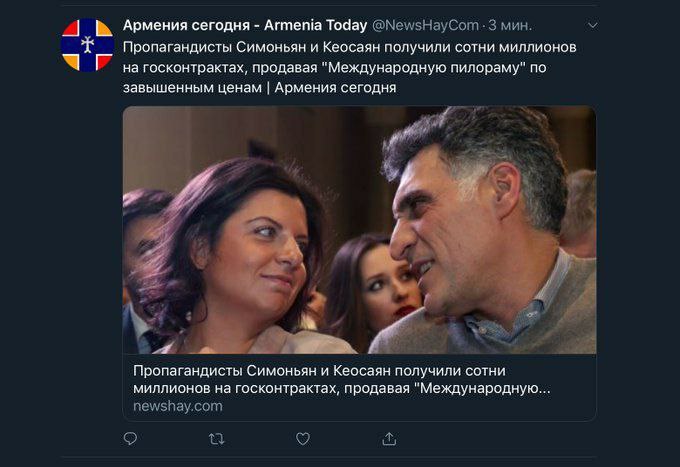Click the card's second headline line with "Международную..."
Screen dimensions: 680x467
pos(342,388)
